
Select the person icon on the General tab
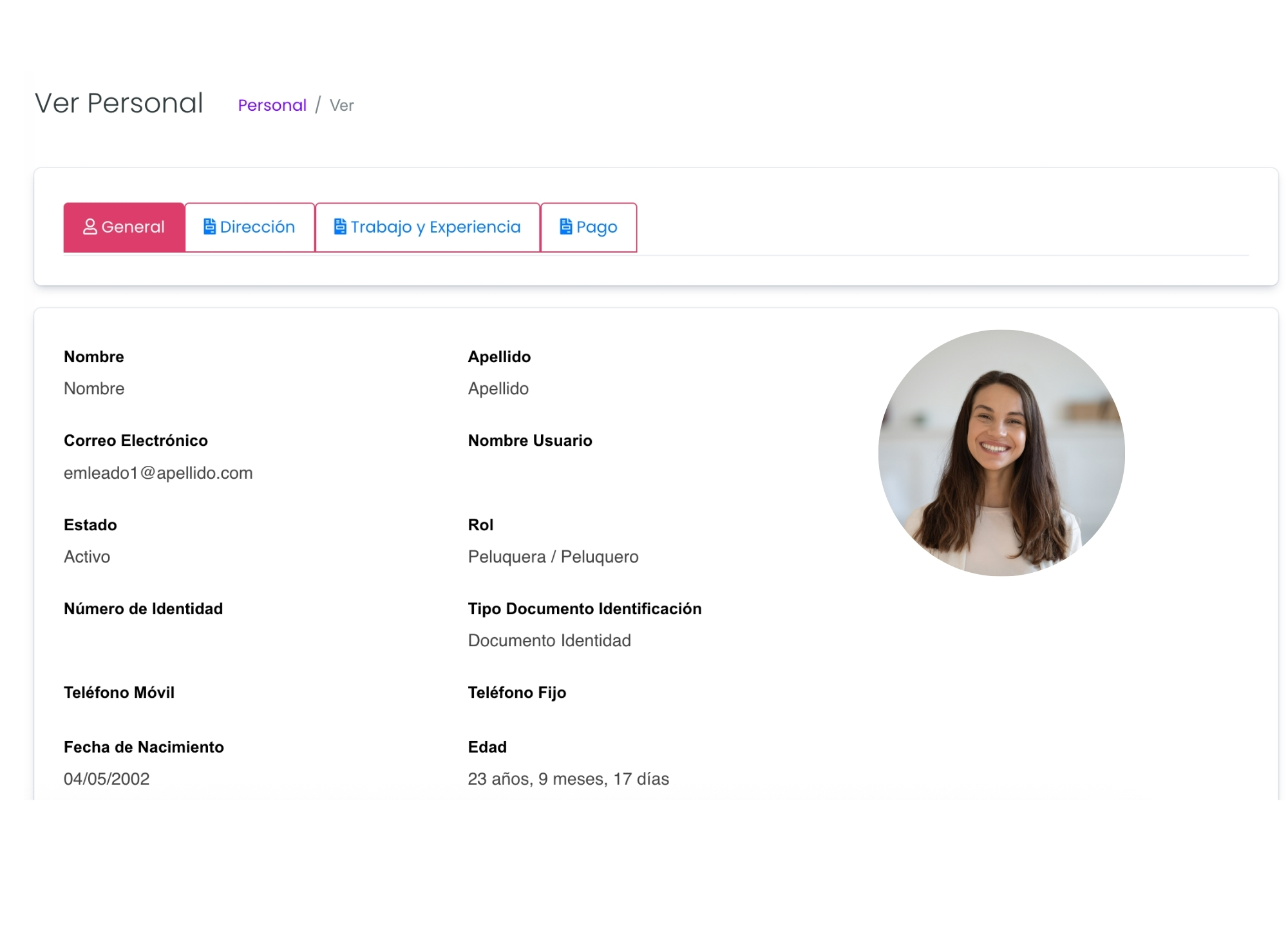(90, 227)
